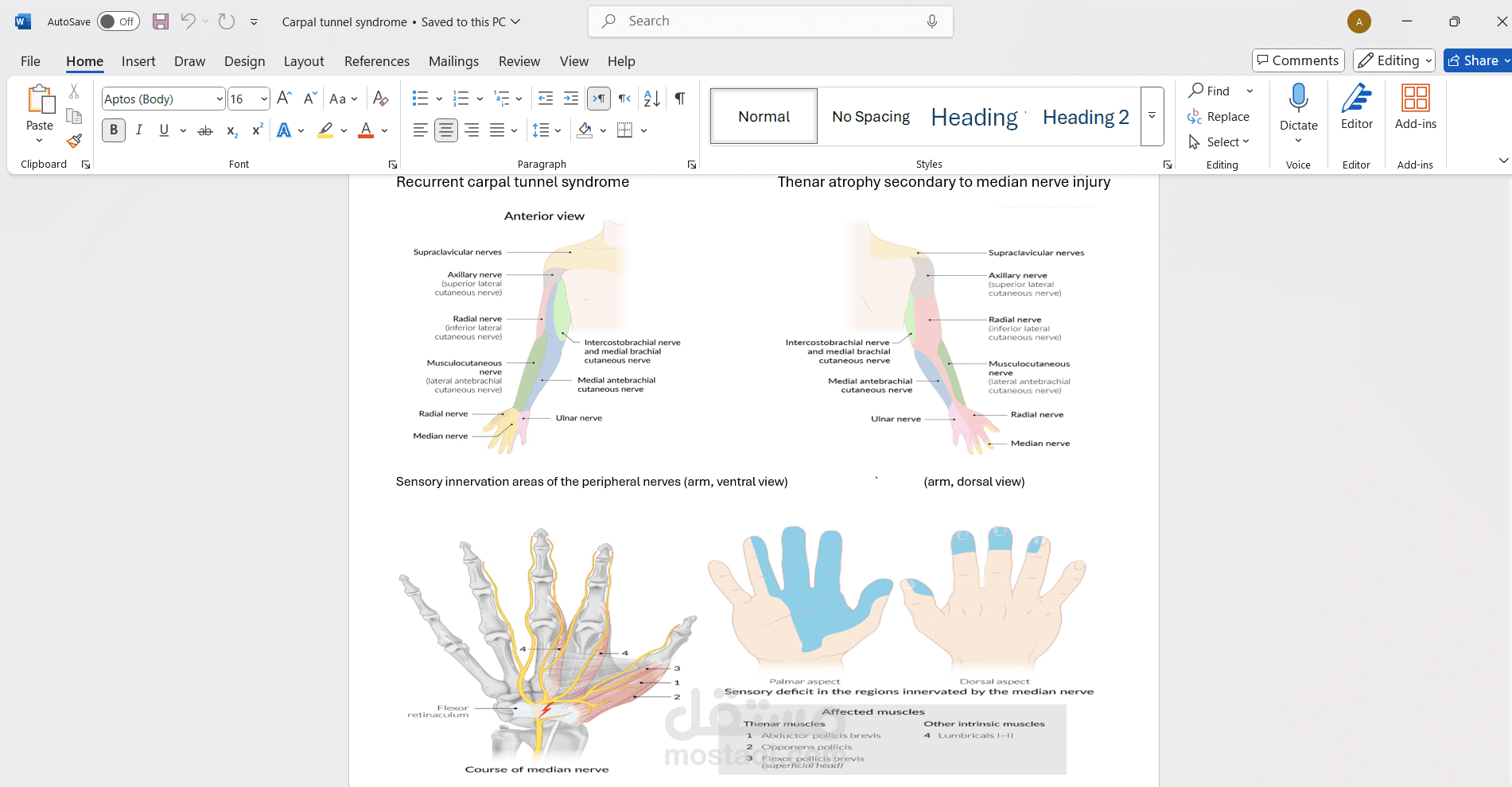Screen dimensions: 1512x787
Task: Align text to the right
Action: click(x=472, y=130)
